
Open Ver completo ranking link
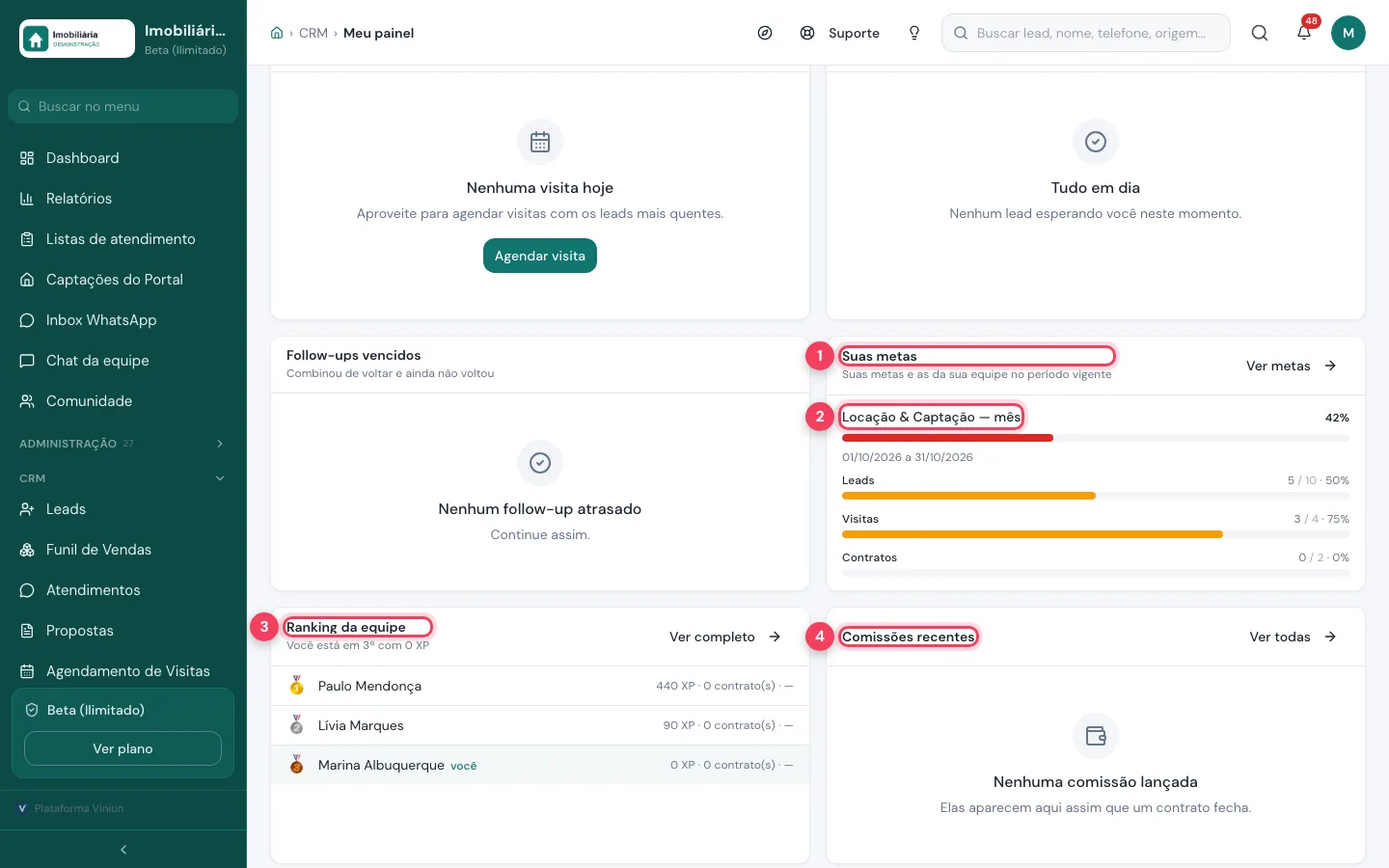pyautogui.click(x=725, y=637)
